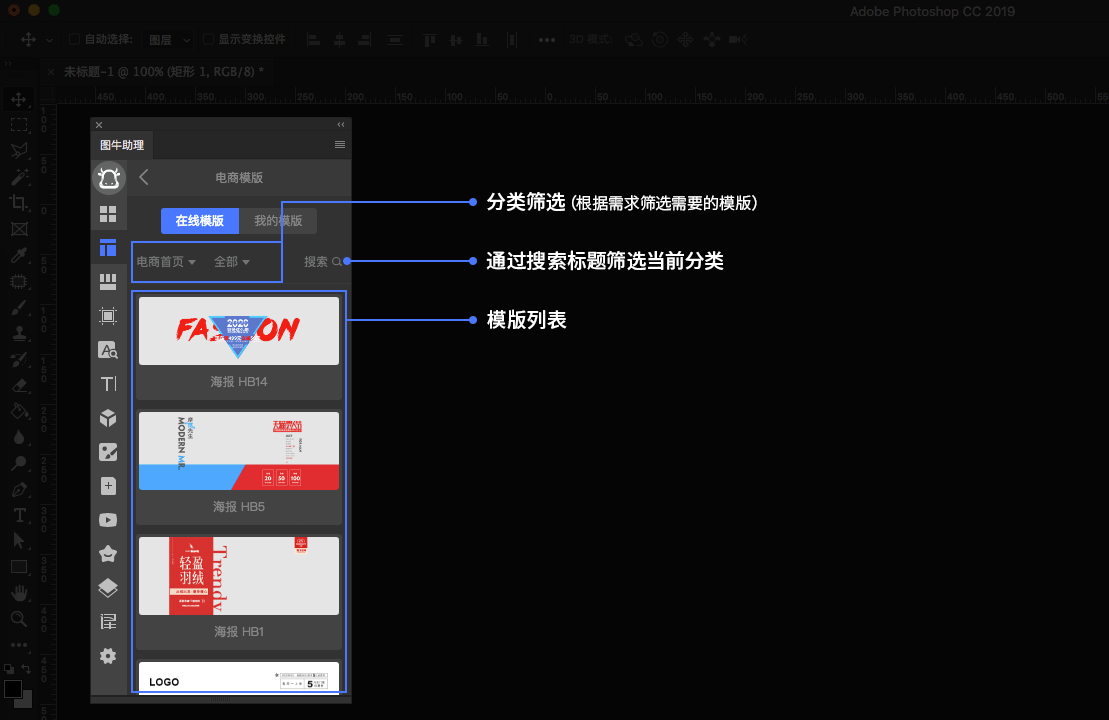This screenshot has width=1109, height=720.
Task: Open Move tool preset dropdown arrow
Action: [49, 40]
